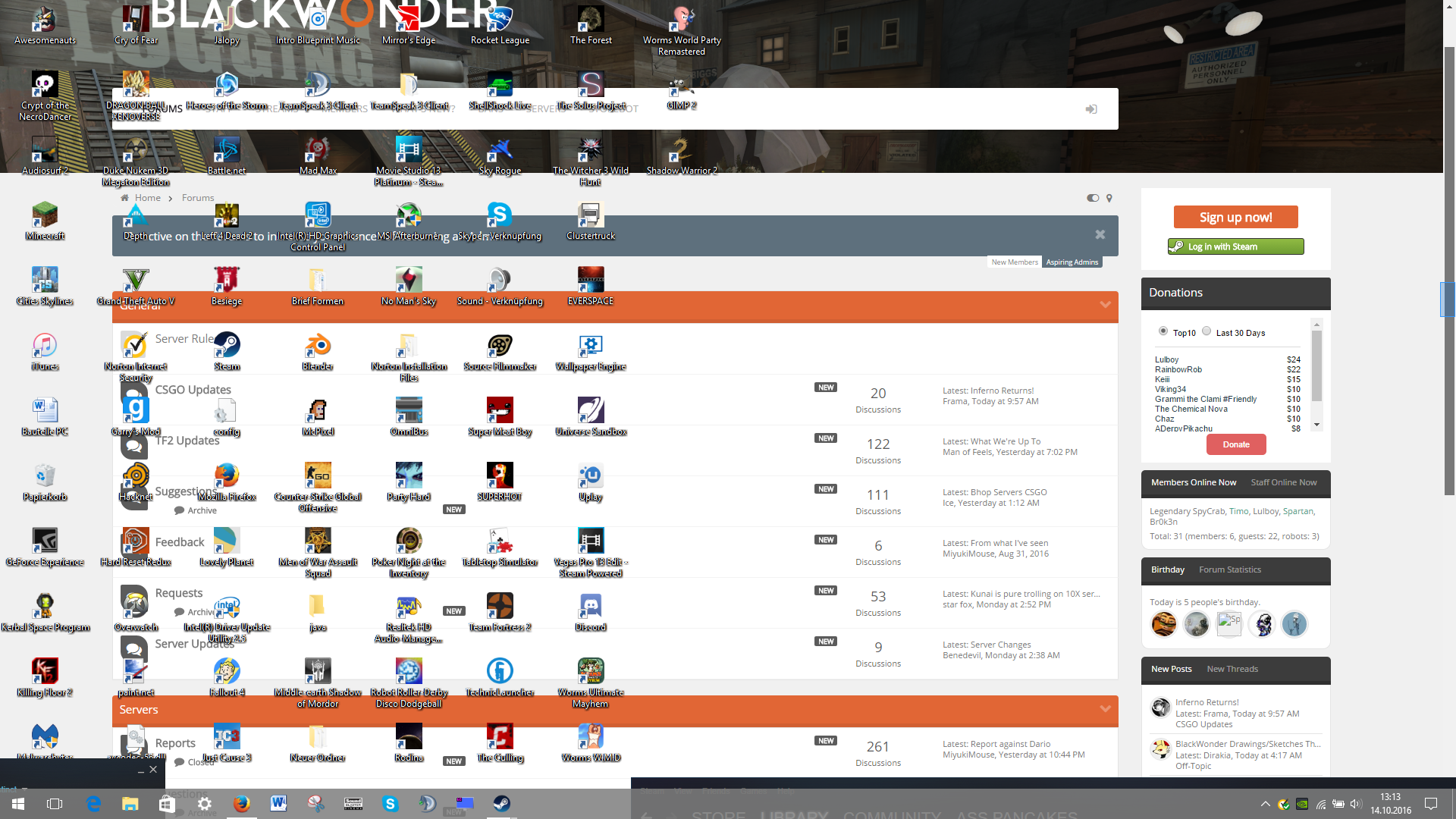Open Skype from the taskbar
1456x819 pixels.
(x=391, y=804)
